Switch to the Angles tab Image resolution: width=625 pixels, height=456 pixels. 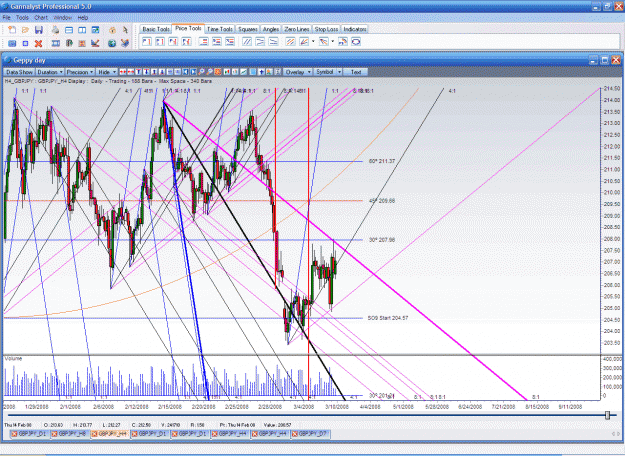(271, 29)
